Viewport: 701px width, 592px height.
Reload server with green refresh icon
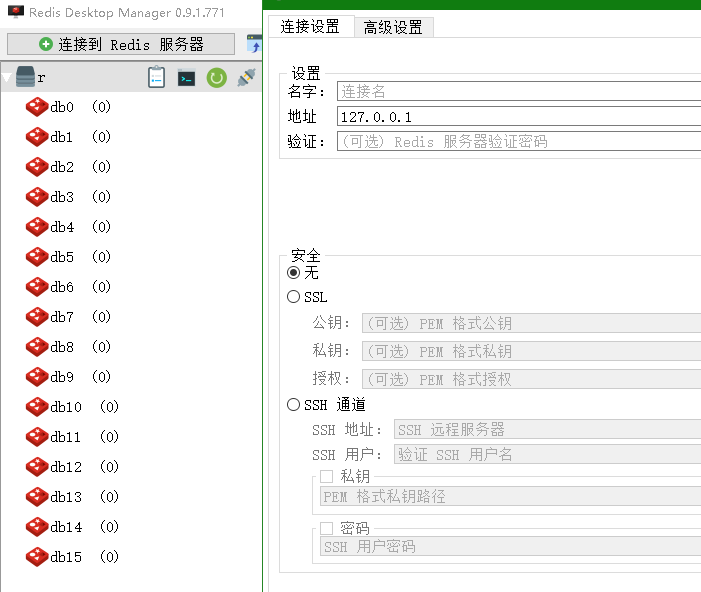216,78
